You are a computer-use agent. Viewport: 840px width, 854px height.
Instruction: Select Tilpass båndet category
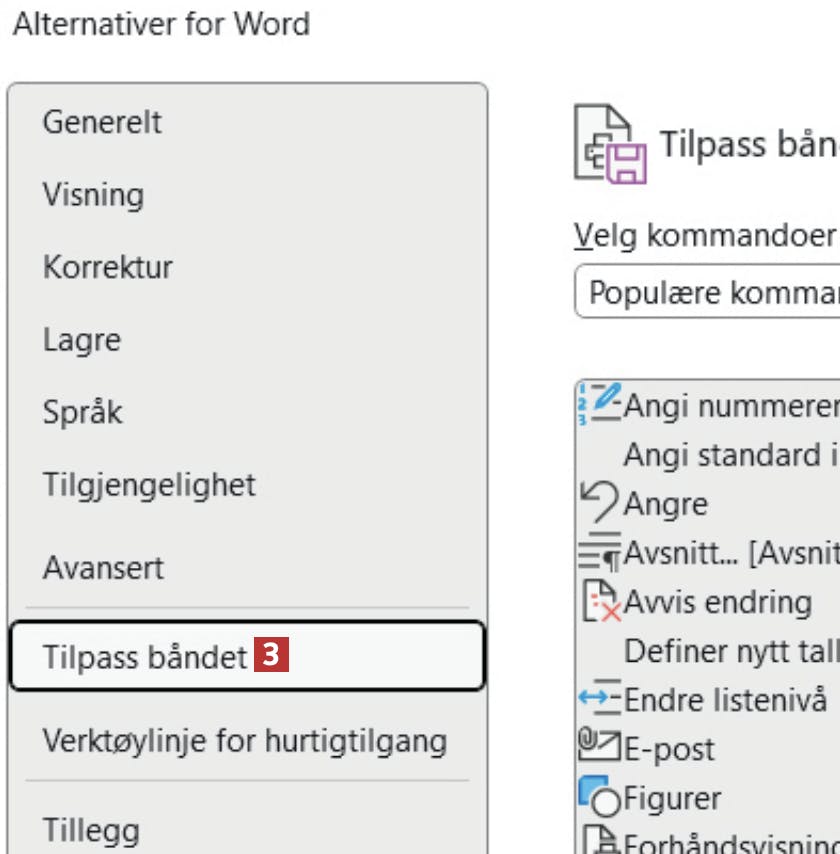[248, 656]
